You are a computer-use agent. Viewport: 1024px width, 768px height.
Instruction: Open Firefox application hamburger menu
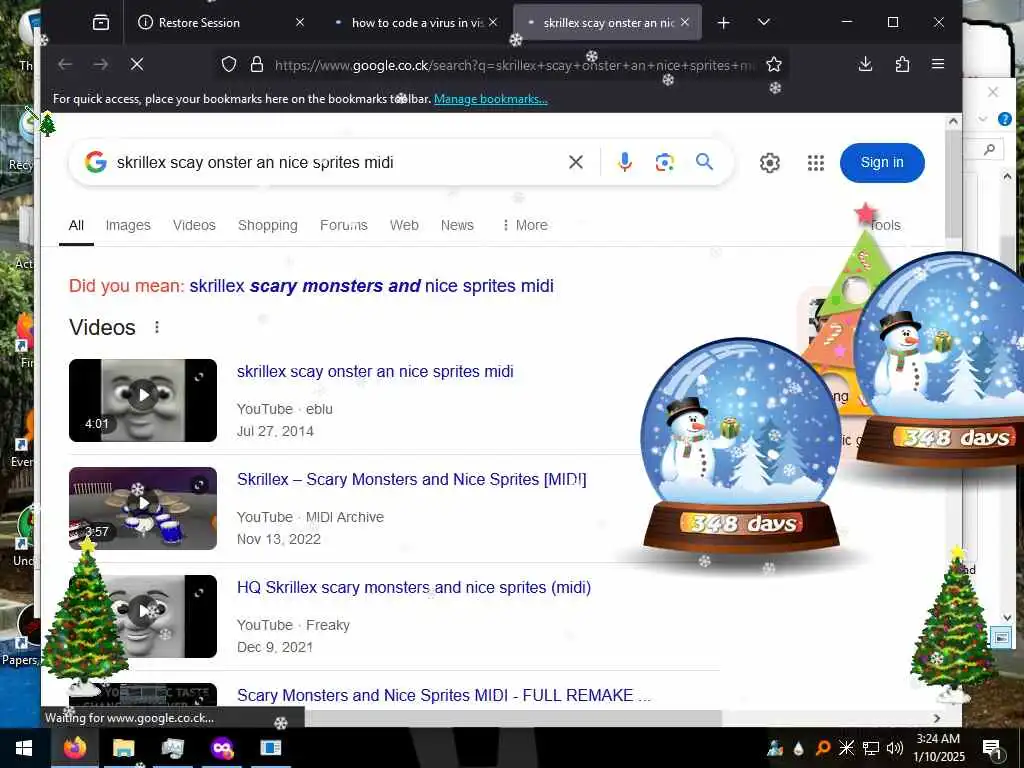(x=938, y=64)
